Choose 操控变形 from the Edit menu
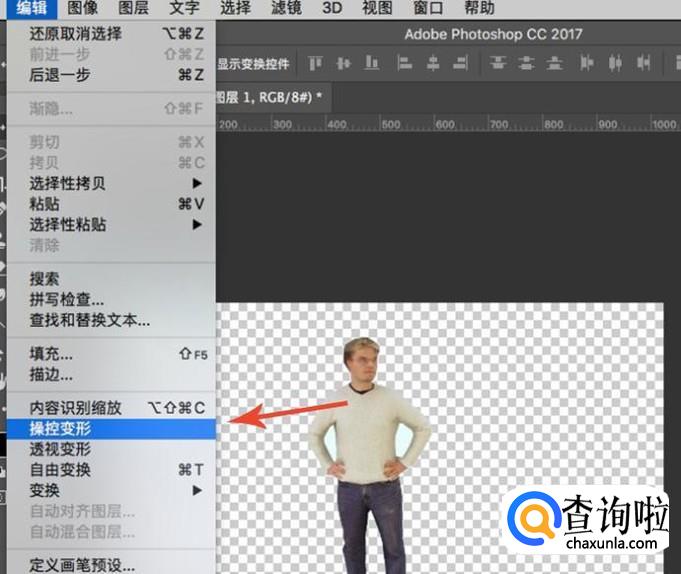 (60, 428)
